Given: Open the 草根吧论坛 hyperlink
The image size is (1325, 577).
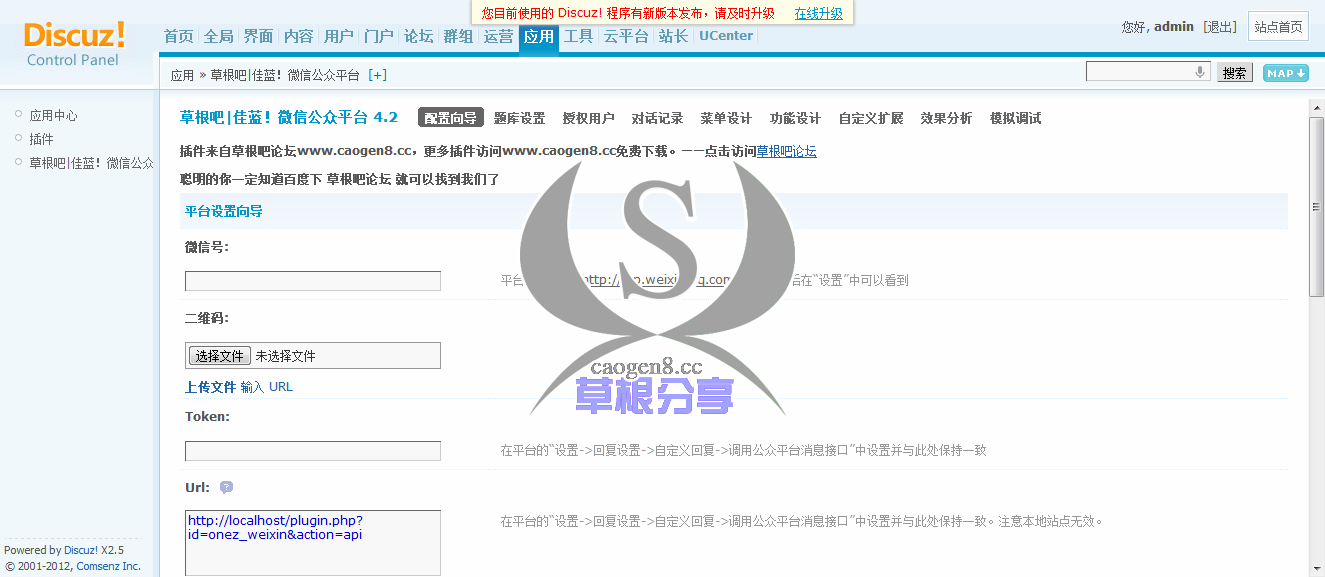Looking at the screenshot, I should 786,152.
